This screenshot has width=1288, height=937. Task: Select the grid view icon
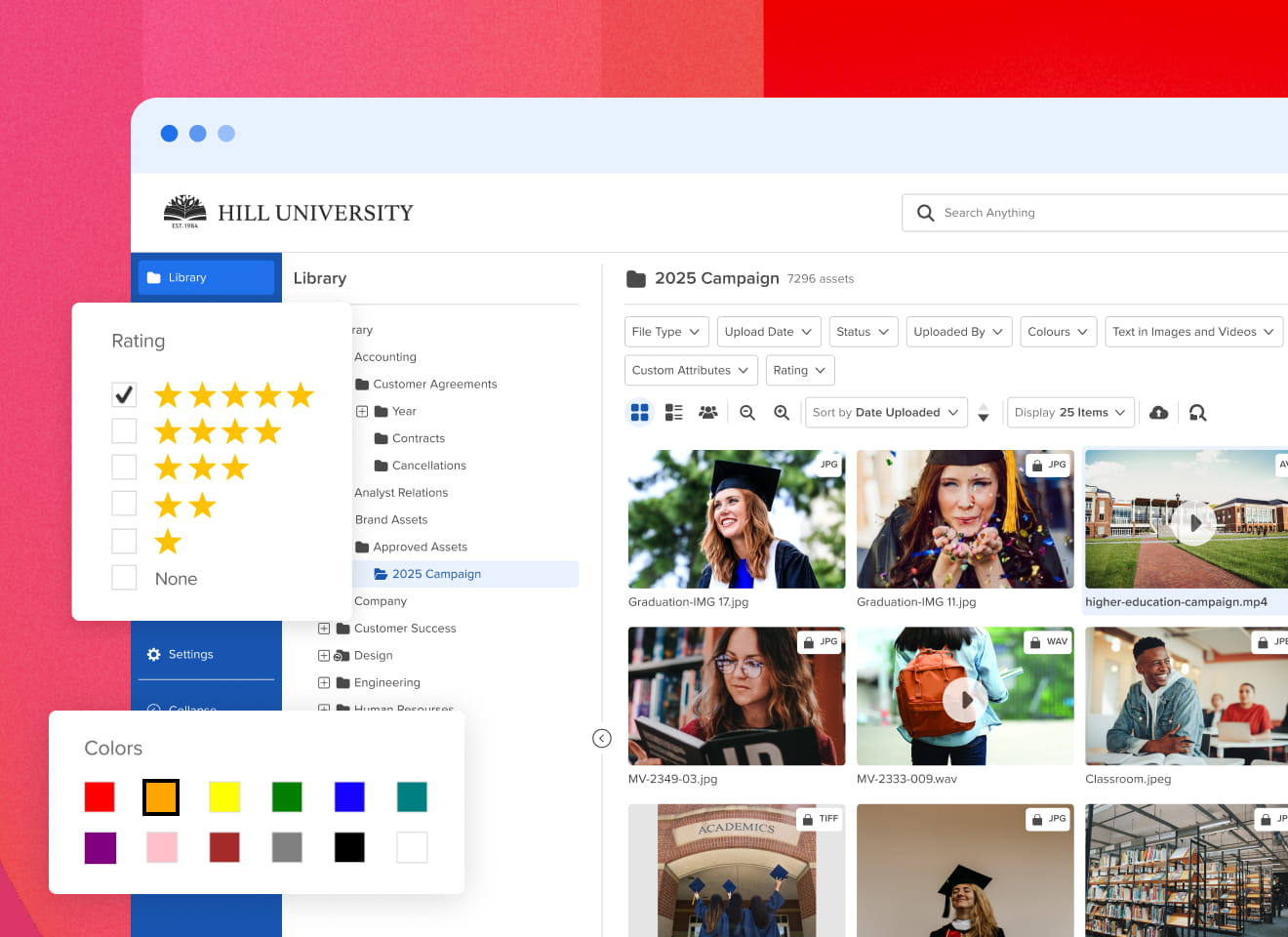point(640,412)
